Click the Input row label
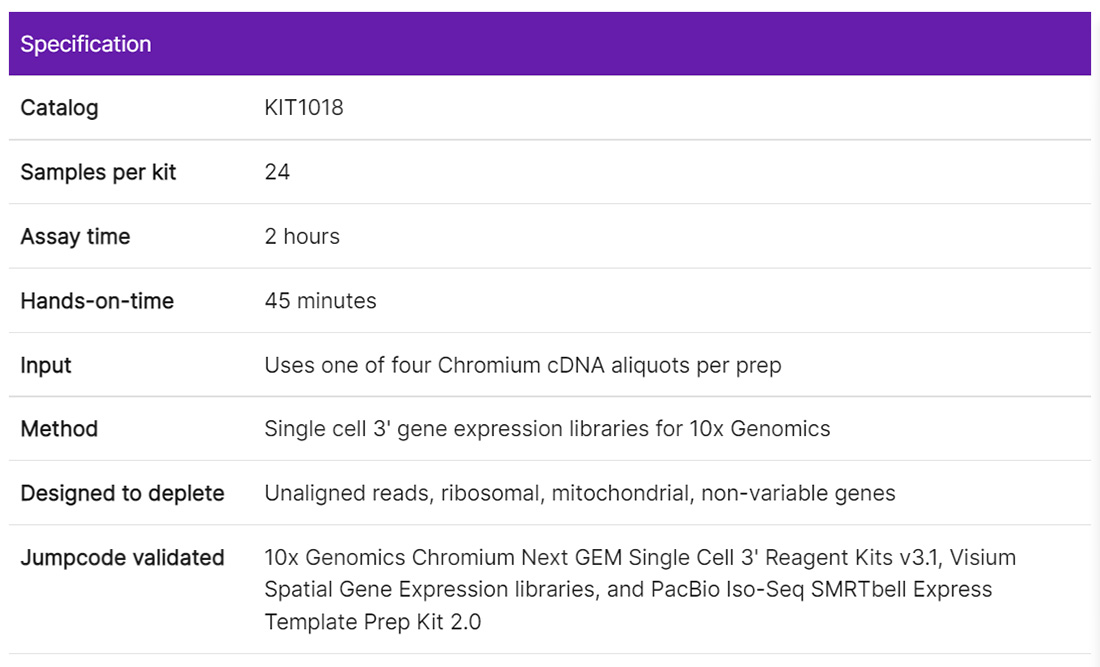This screenshot has height=667, width=1100. (46, 365)
